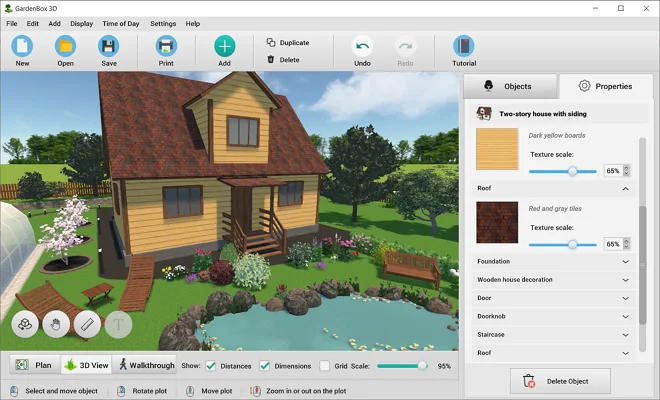The image size is (660, 400).
Task: Open the Properties tab
Action: click(606, 86)
